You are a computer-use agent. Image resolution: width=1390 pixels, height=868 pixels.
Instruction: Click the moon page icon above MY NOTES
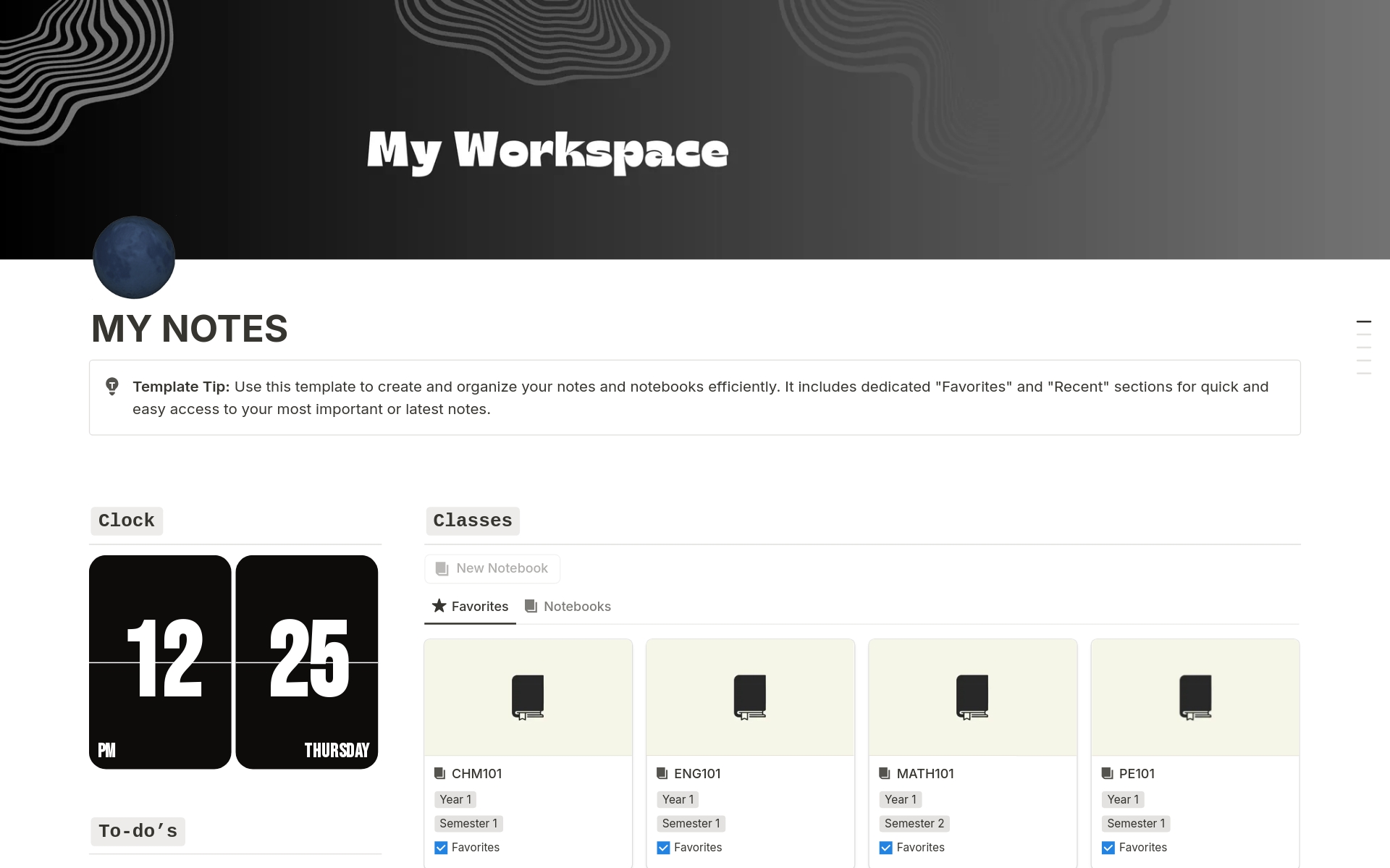coord(133,257)
